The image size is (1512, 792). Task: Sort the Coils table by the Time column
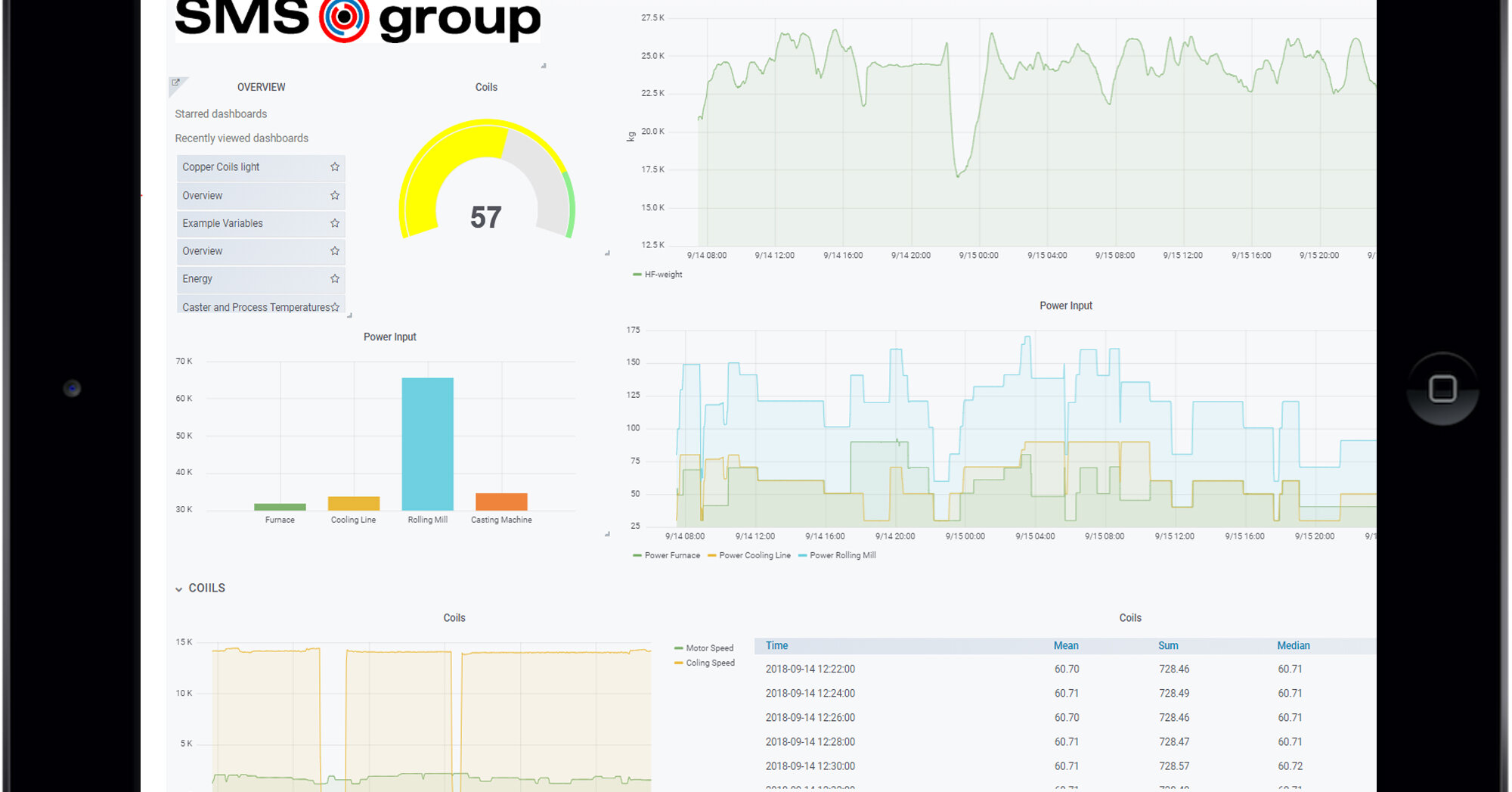click(x=776, y=645)
